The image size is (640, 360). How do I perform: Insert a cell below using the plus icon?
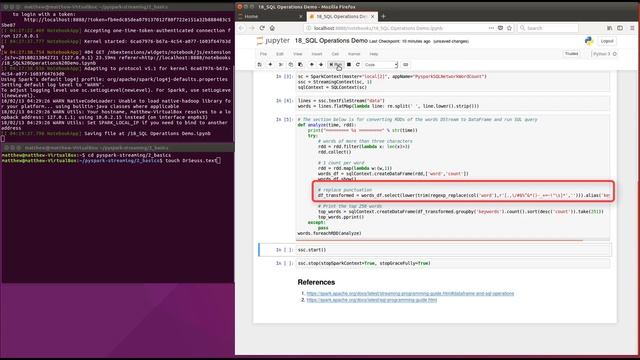pos(270,64)
